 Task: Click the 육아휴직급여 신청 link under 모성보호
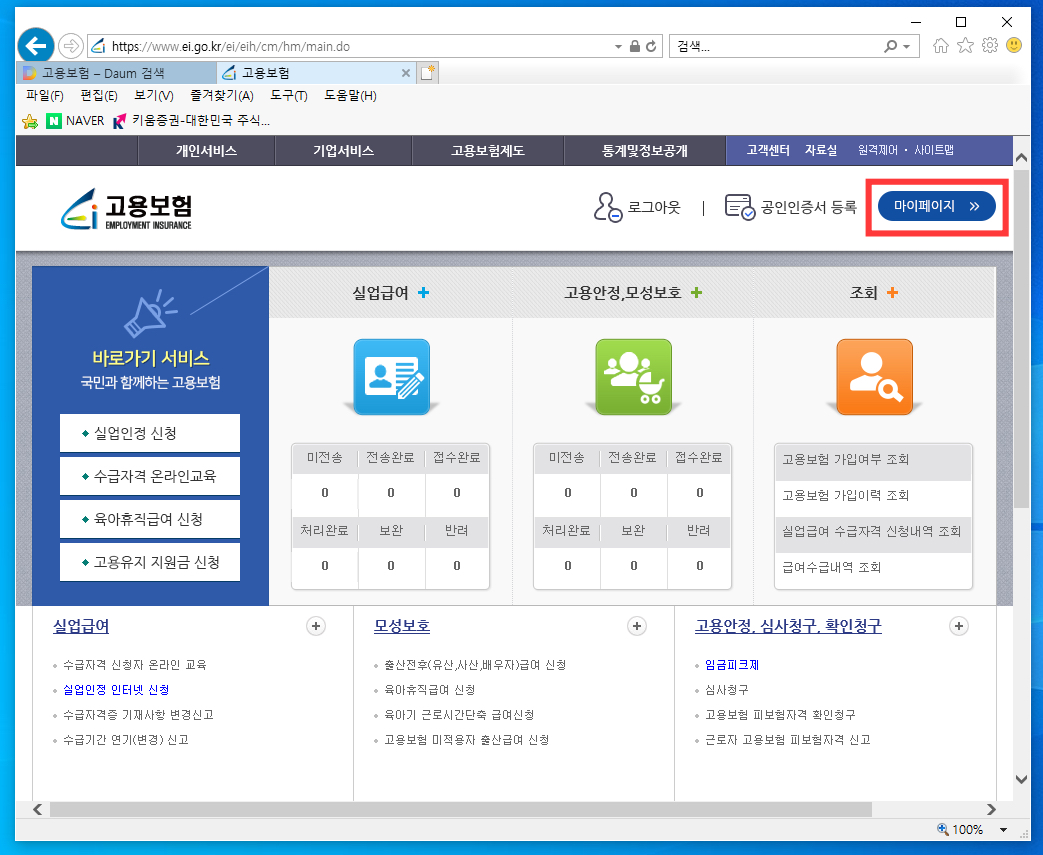tap(430, 690)
